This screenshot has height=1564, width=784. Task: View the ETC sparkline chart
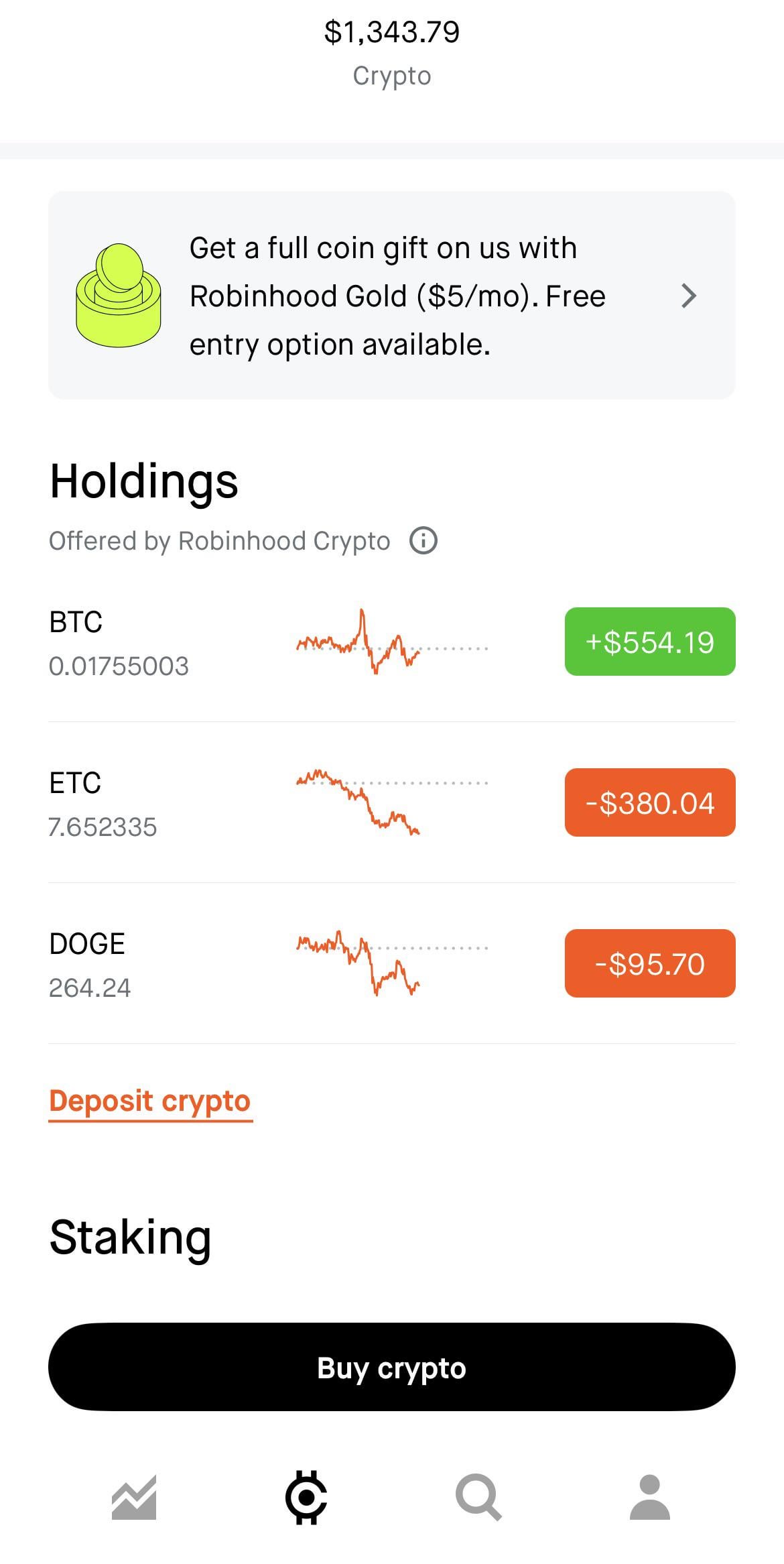tap(392, 802)
